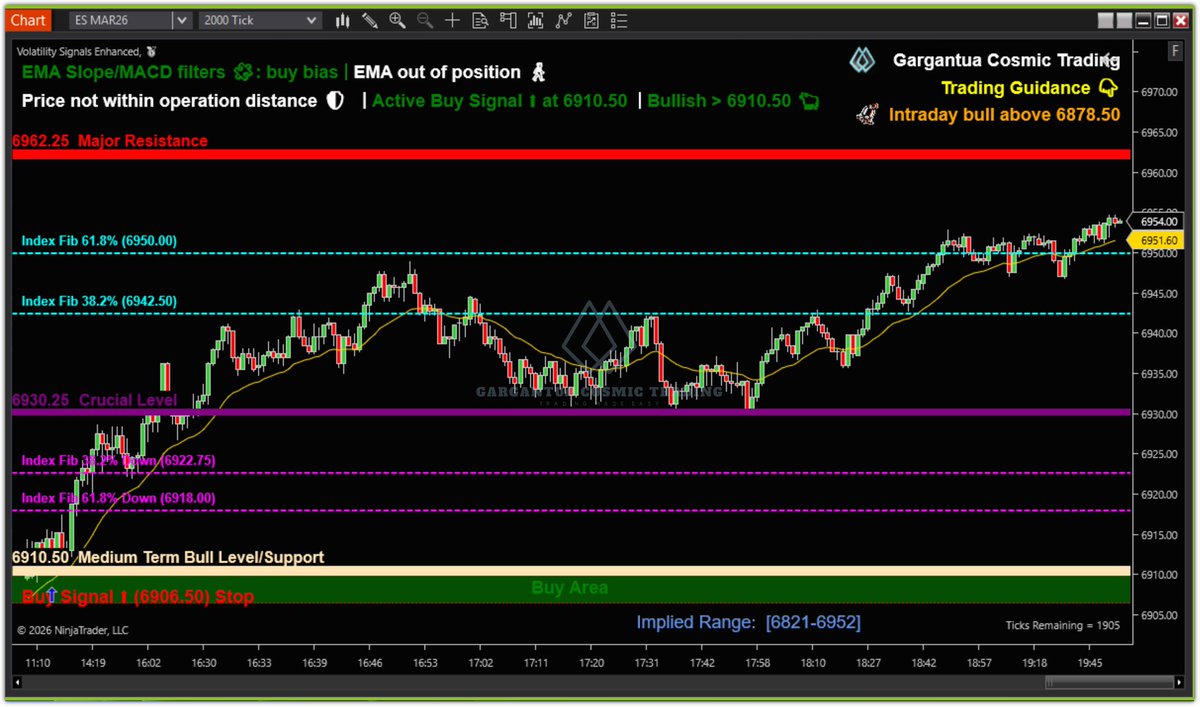The width and height of the screenshot is (1200, 707).
Task: Click the Index Fib 61.8% (6950.00) label
Action: tap(99, 241)
